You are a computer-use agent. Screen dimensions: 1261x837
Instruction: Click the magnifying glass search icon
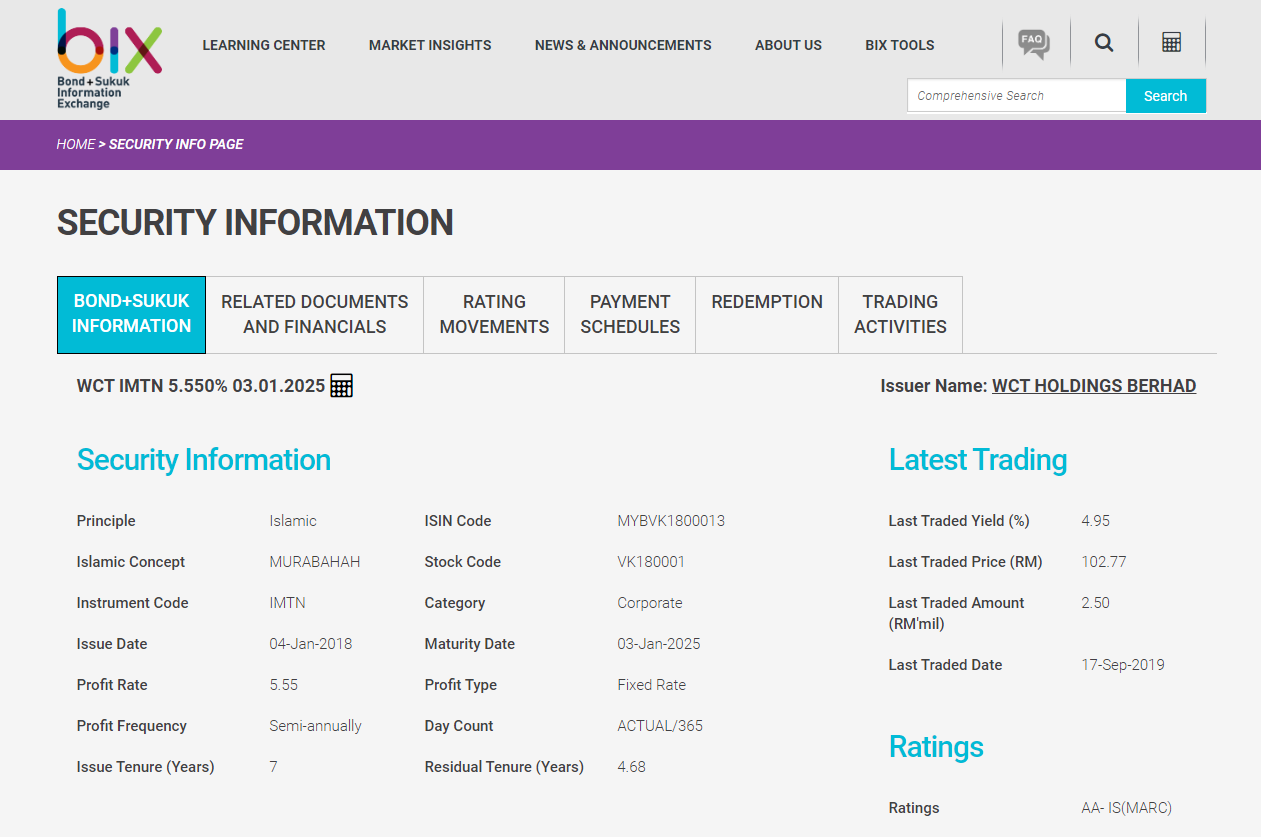[1104, 43]
